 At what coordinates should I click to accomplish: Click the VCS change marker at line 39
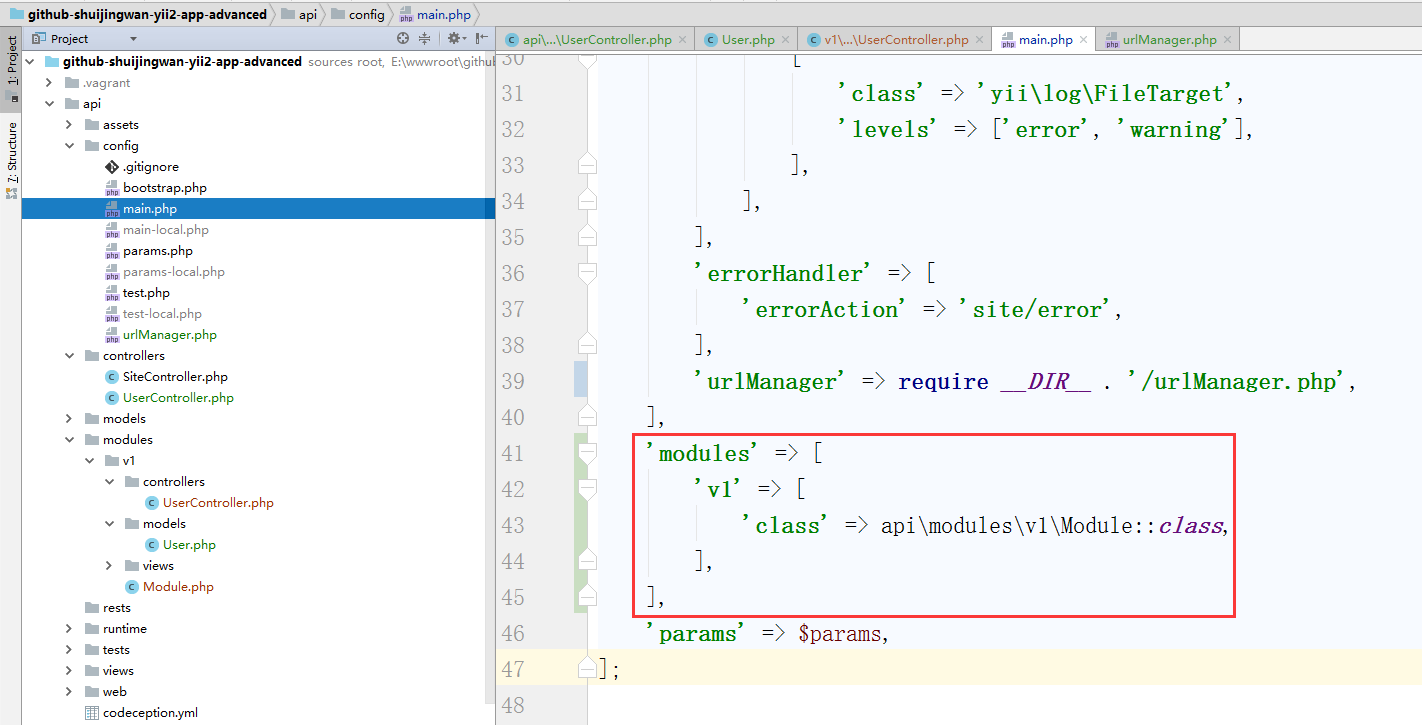point(580,381)
